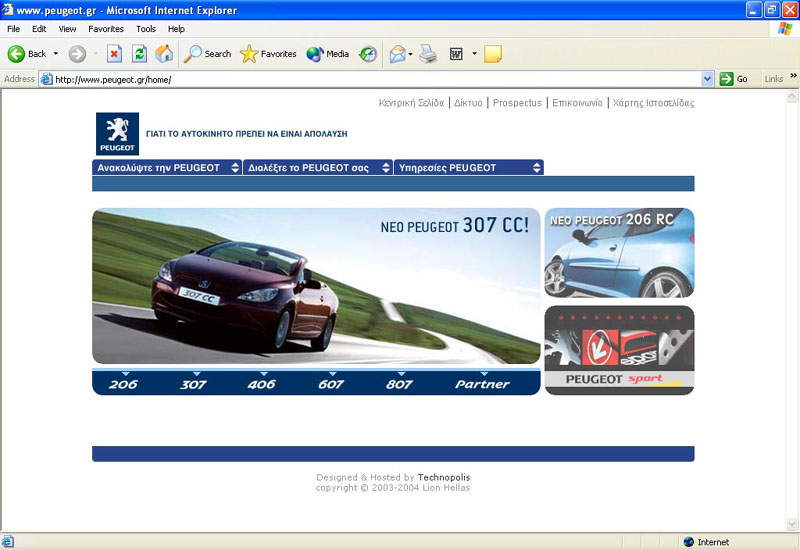Click the 307 CC main banner image
The width and height of the screenshot is (800, 550).
pyautogui.click(x=316, y=286)
